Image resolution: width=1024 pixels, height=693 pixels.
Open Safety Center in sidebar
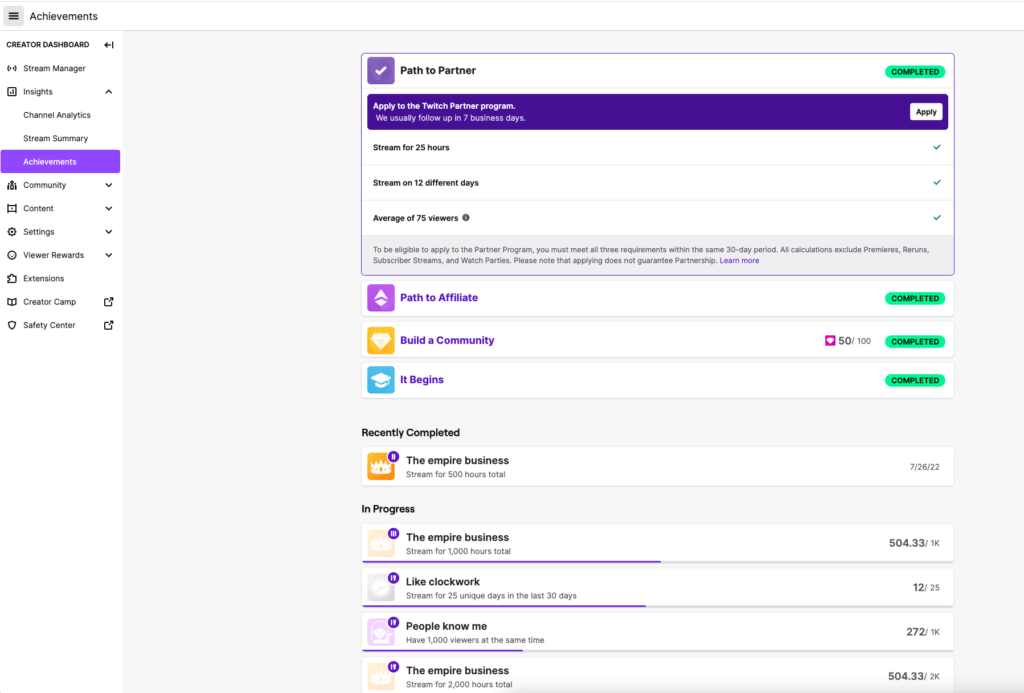[x=60, y=325]
